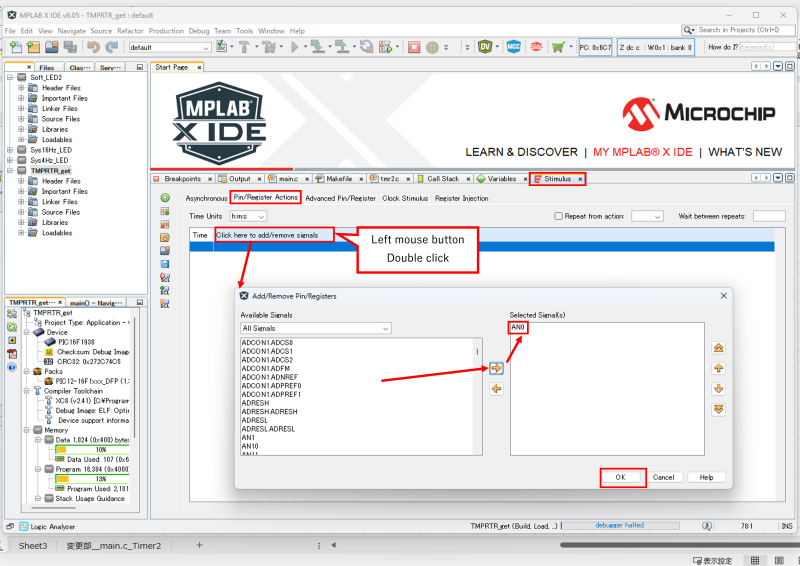
Task: Open the project configuration default dropdown
Action: pos(168,47)
